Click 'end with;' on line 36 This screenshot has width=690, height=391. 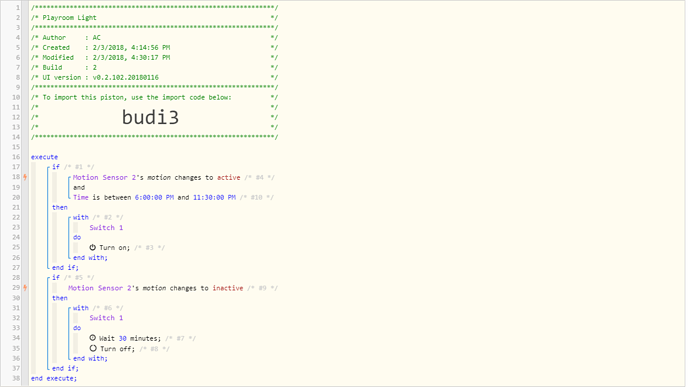point(90,358)
